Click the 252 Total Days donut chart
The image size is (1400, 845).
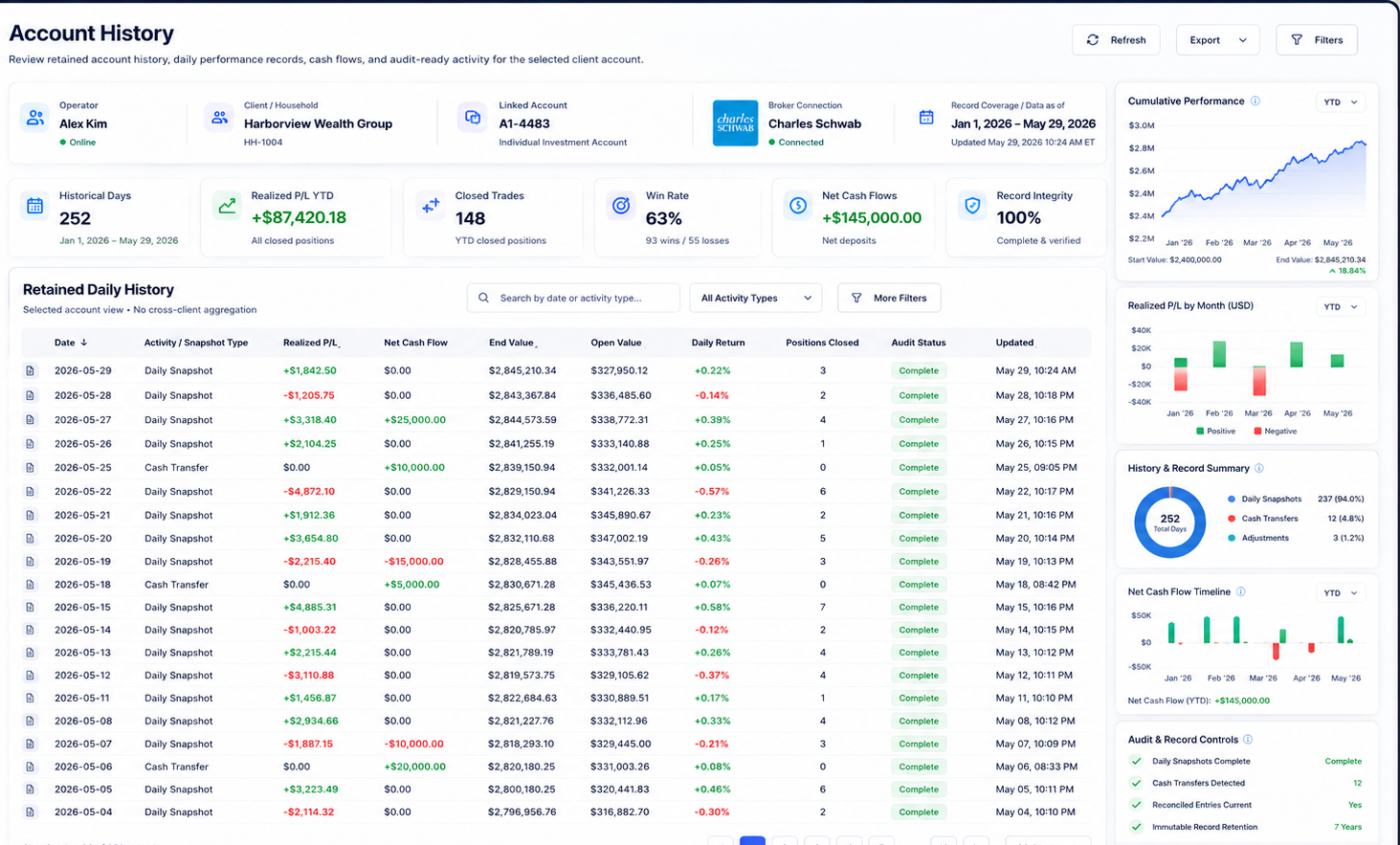pyautogui.click(x=1169, y=523)
